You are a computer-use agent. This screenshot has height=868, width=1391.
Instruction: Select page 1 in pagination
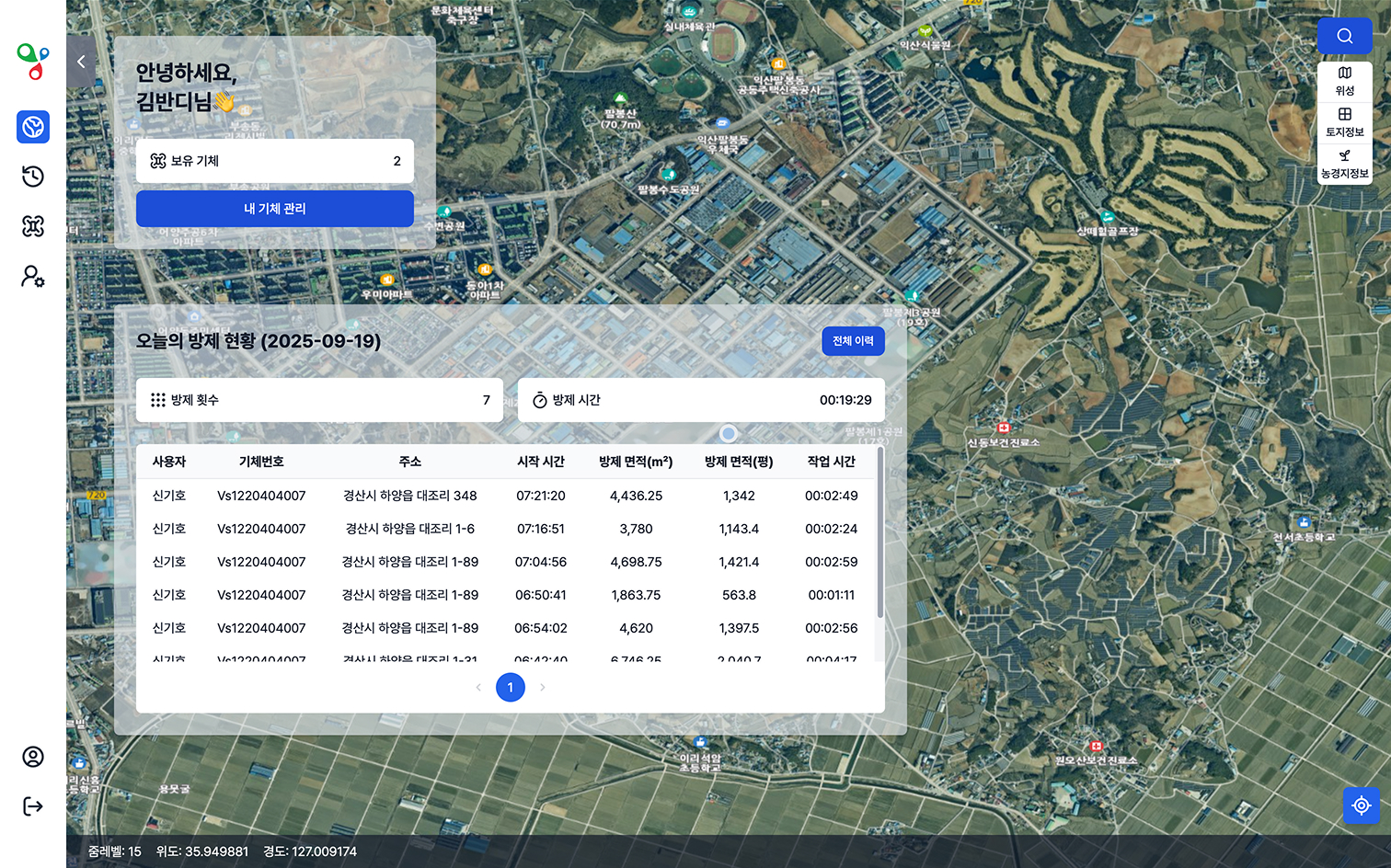coord(511,687)
